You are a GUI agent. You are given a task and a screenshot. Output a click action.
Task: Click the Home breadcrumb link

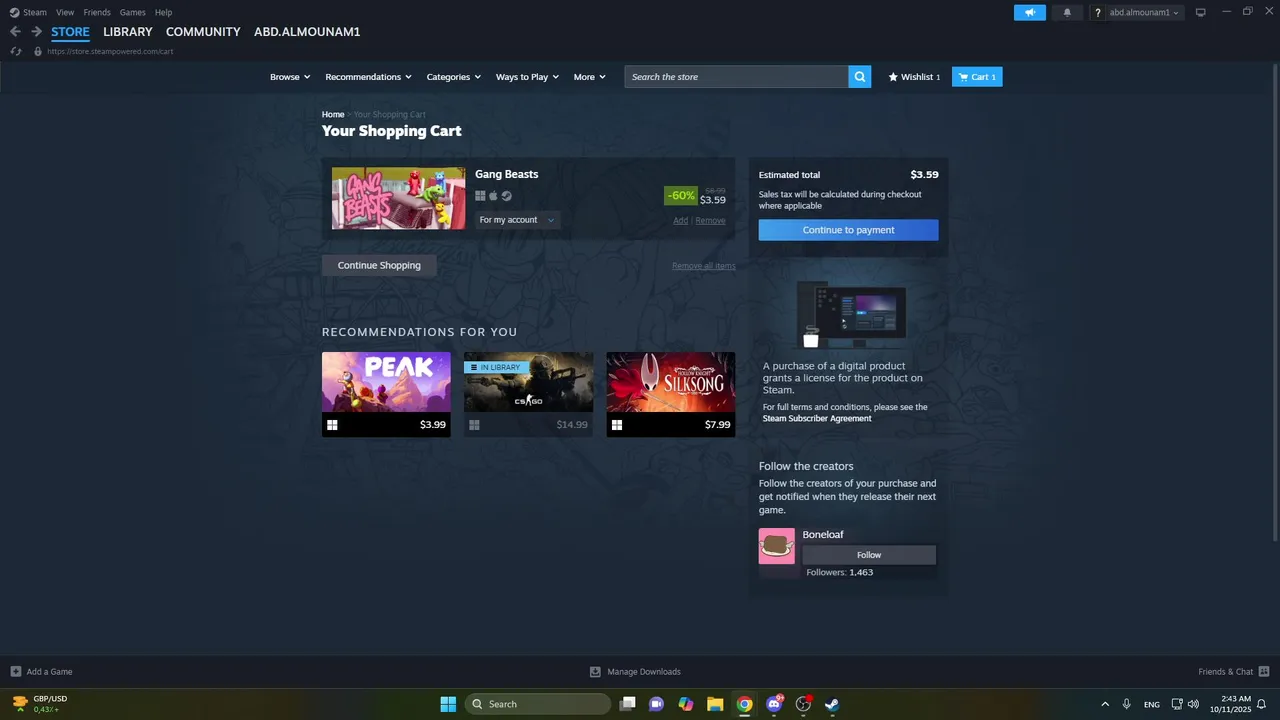tap(333, 114)
